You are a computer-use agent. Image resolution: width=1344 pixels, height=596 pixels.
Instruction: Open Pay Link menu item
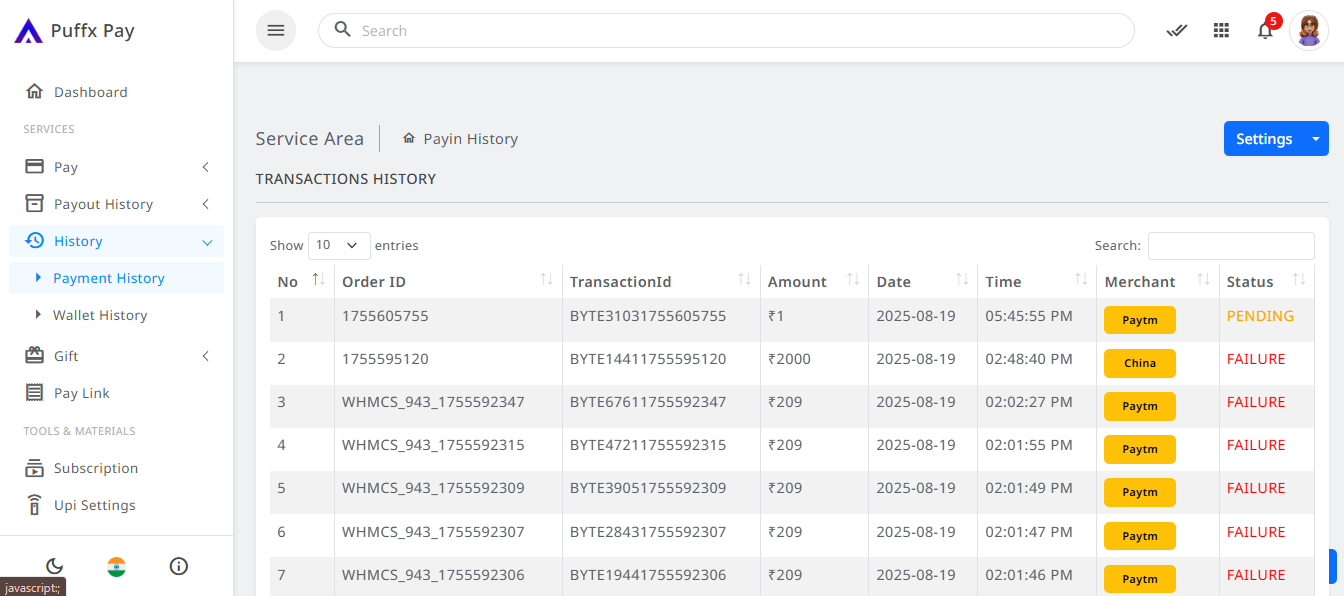116,393
